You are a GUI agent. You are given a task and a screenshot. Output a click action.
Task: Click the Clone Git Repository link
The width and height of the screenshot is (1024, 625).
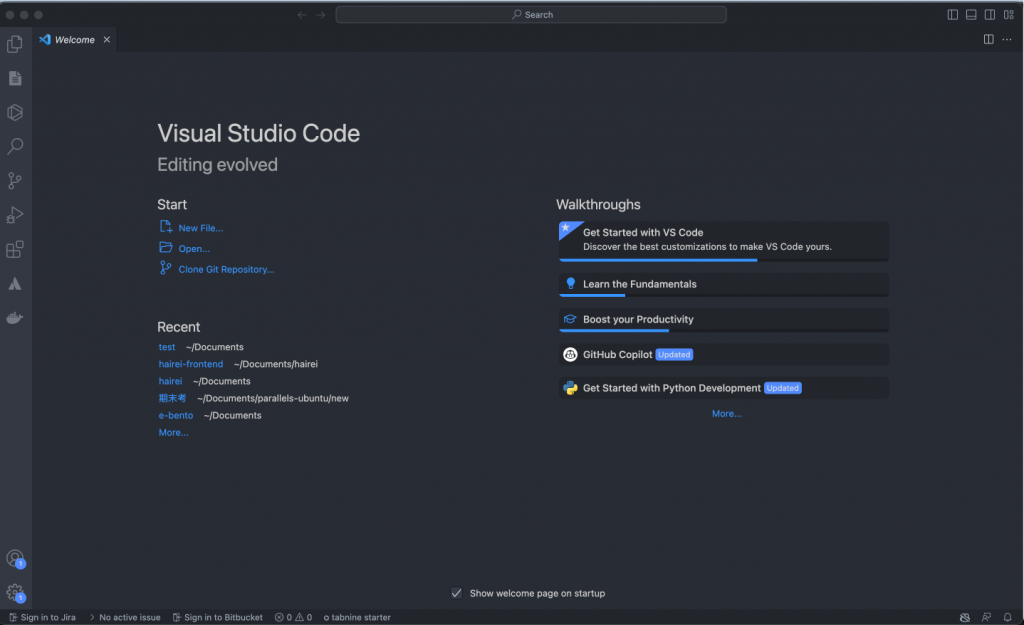click(x=226, y=269)
